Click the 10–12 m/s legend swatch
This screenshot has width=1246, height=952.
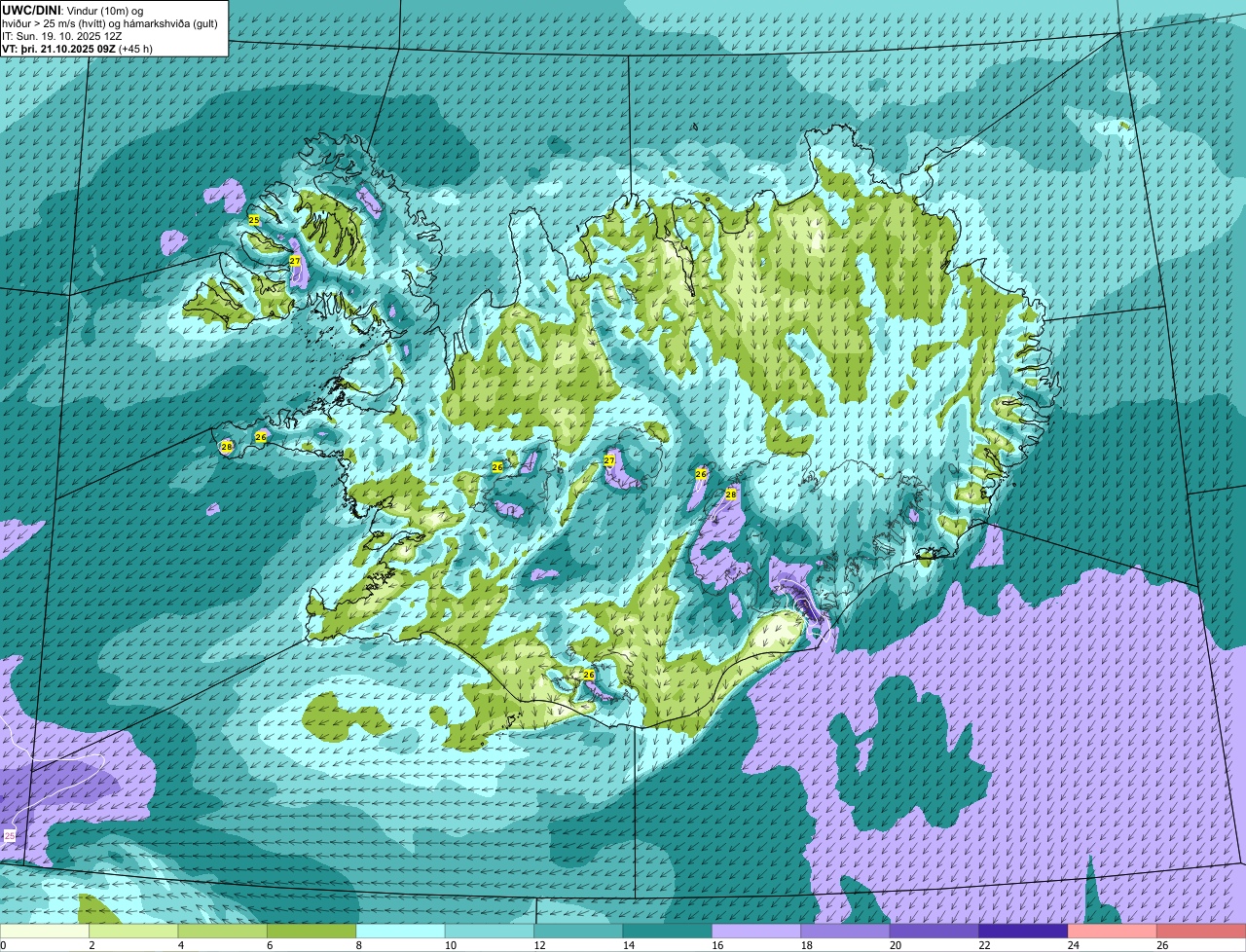click(x=490, y=931)
